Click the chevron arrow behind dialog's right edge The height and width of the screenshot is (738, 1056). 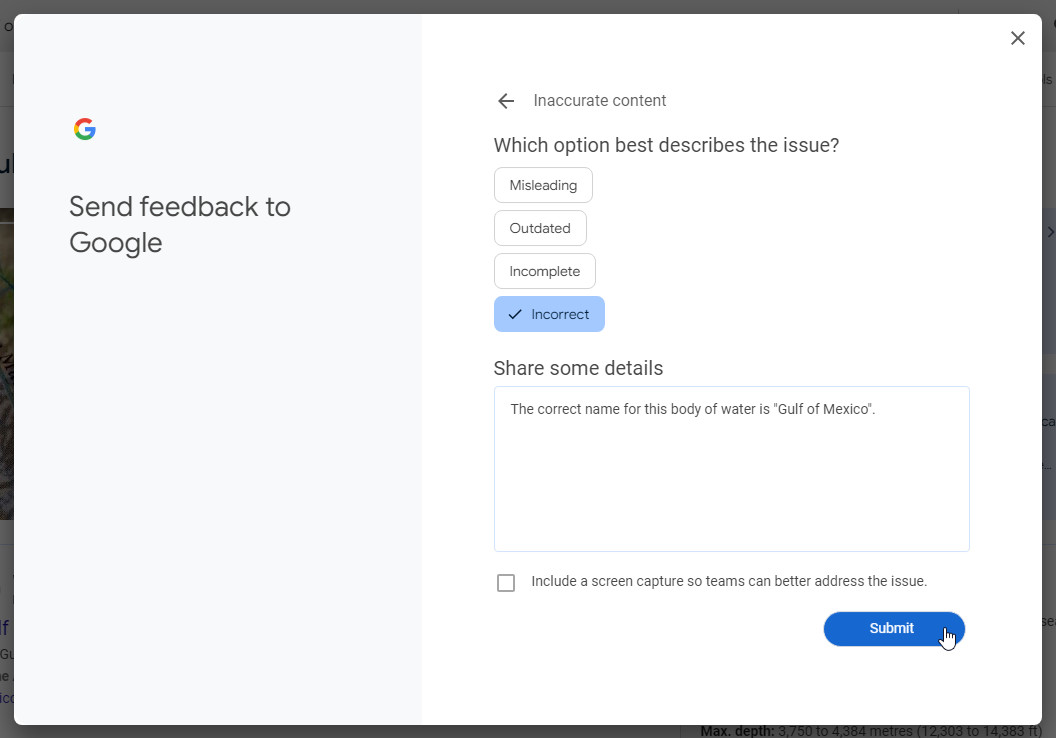[x=1050, y=232]
